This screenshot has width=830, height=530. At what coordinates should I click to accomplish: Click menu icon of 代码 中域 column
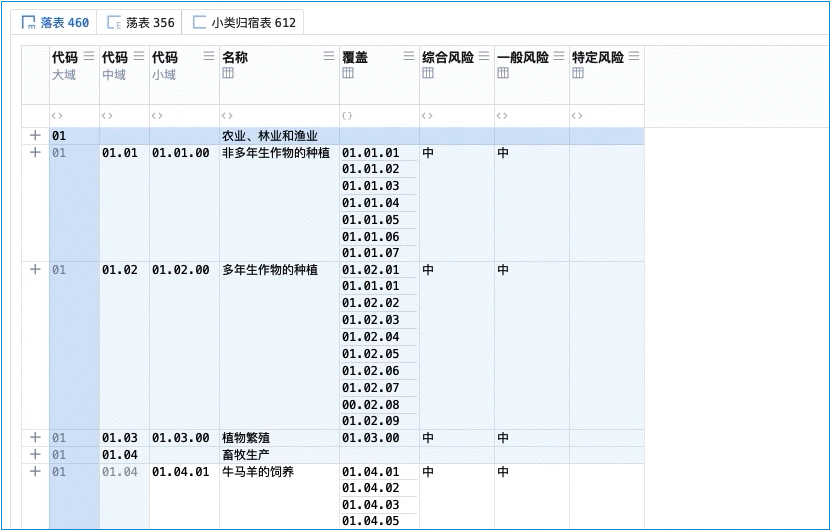pyautogui.click(x=139, y=57)
